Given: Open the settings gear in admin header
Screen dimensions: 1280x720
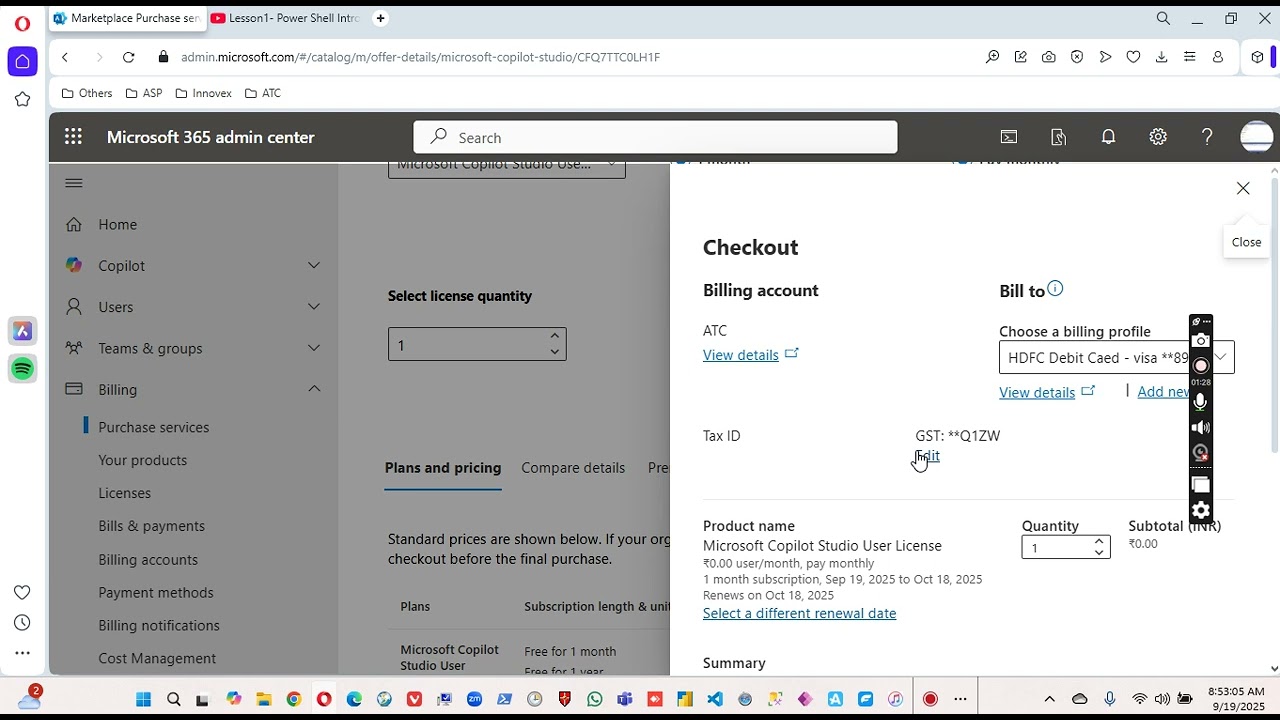Looking at the screenshot, I should [1158, 137].
